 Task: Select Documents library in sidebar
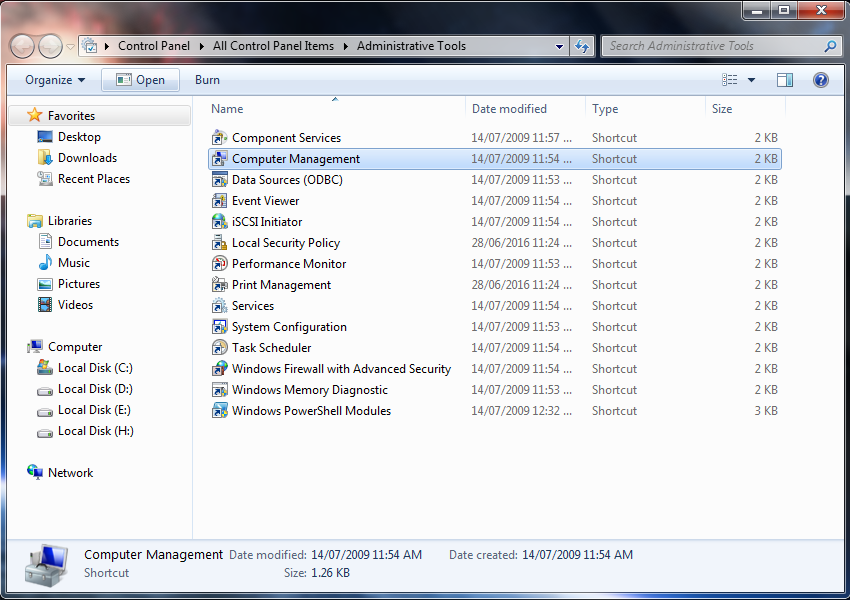pos(88,242)
